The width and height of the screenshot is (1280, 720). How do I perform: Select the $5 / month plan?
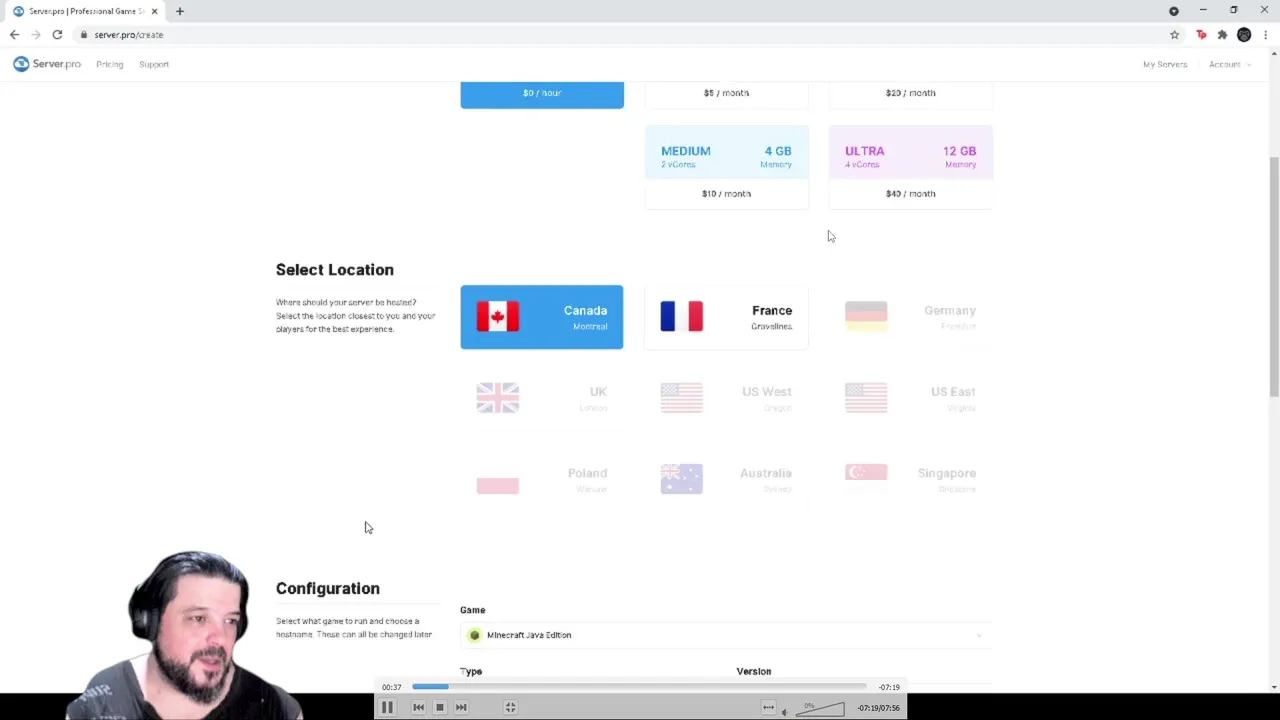pos(726,94)
